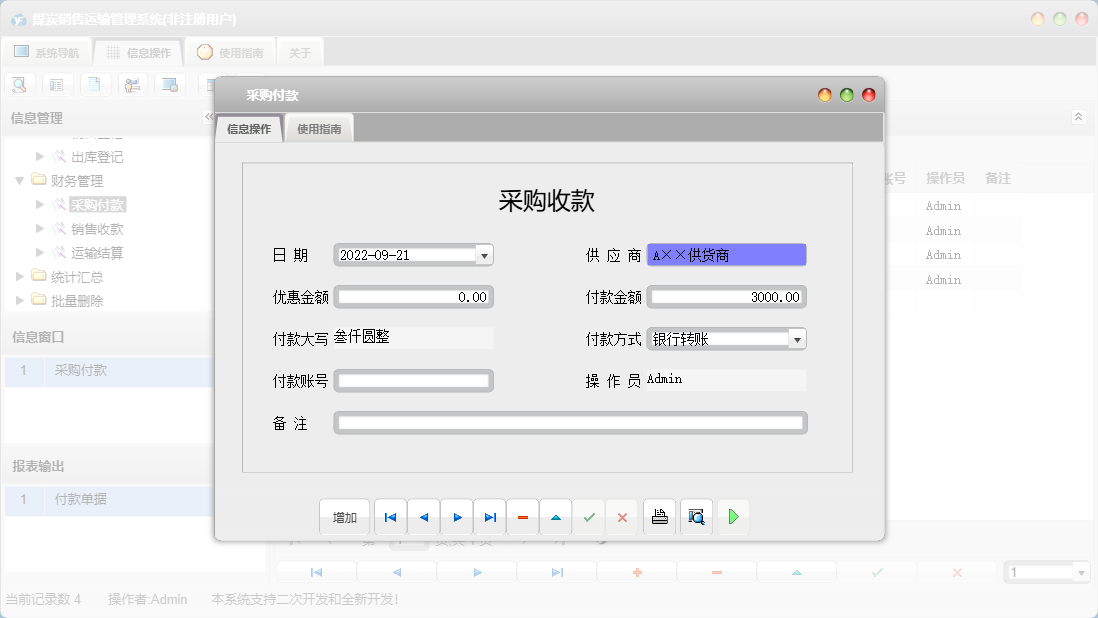
Task: Click the 增加 add button
Action: coord(344,517)
